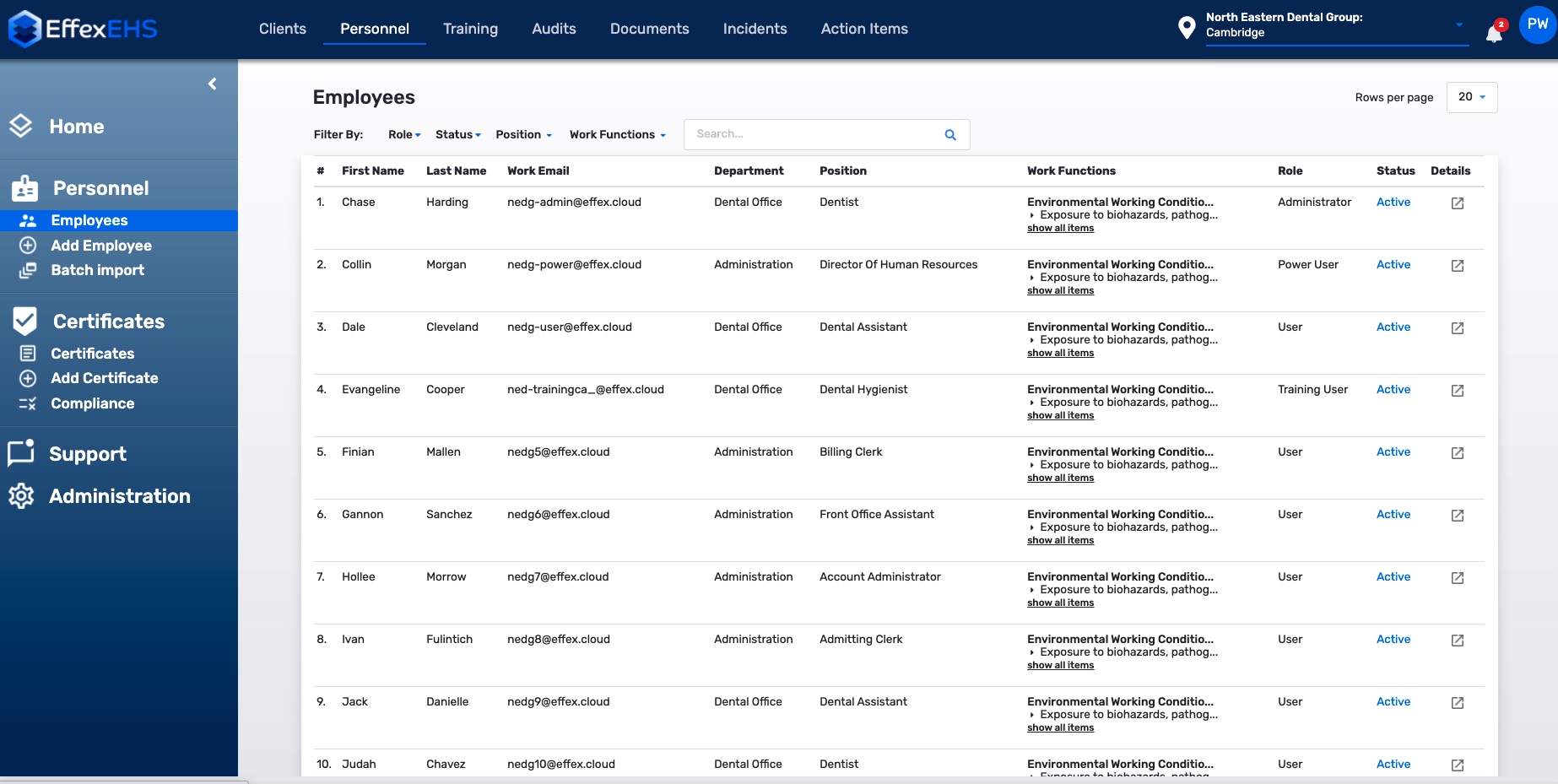Expand the Status filter dropdown
The image size is (1558, 784).
click(x=457, y=135)
